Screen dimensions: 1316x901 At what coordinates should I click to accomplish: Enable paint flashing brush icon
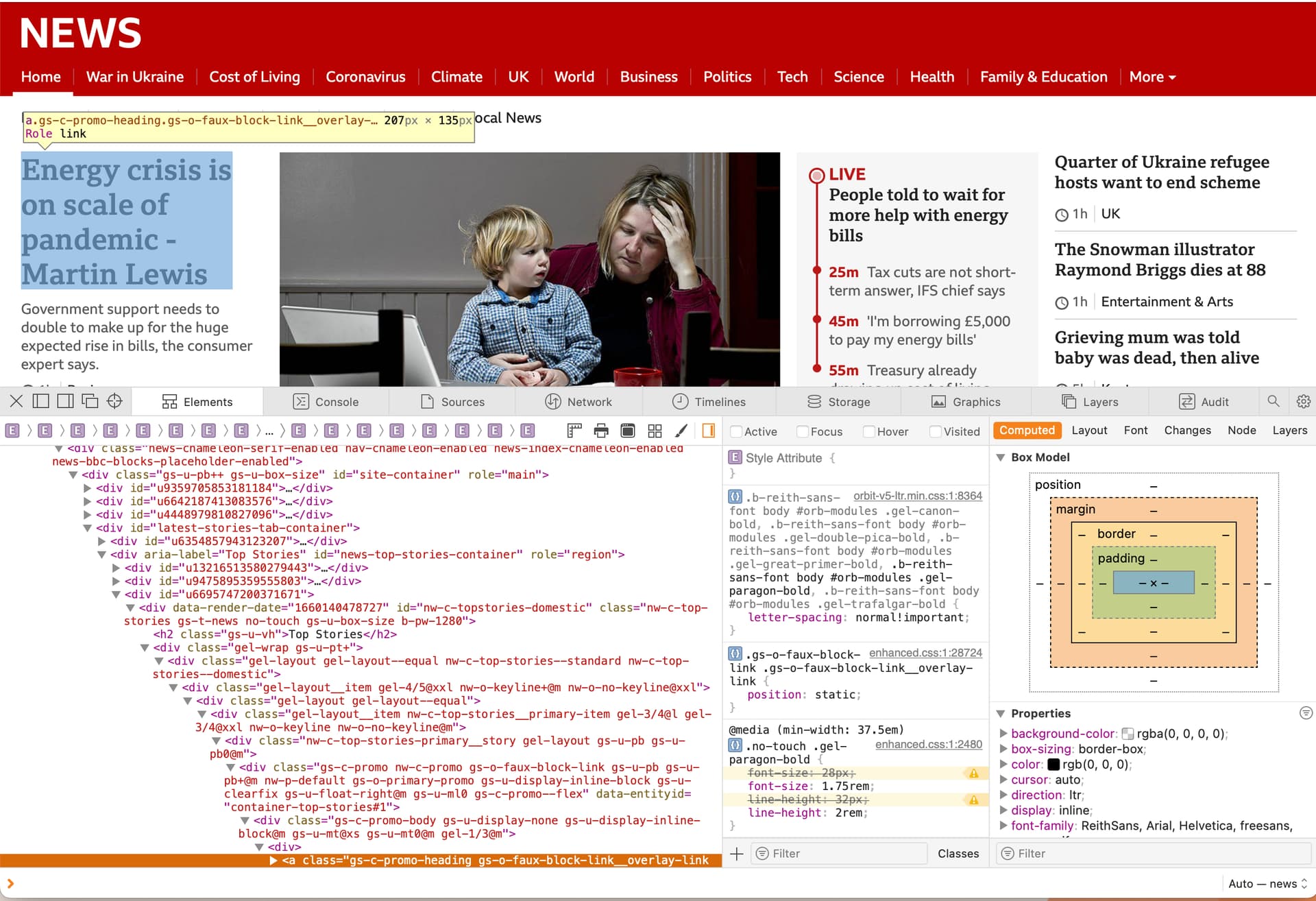681,431
